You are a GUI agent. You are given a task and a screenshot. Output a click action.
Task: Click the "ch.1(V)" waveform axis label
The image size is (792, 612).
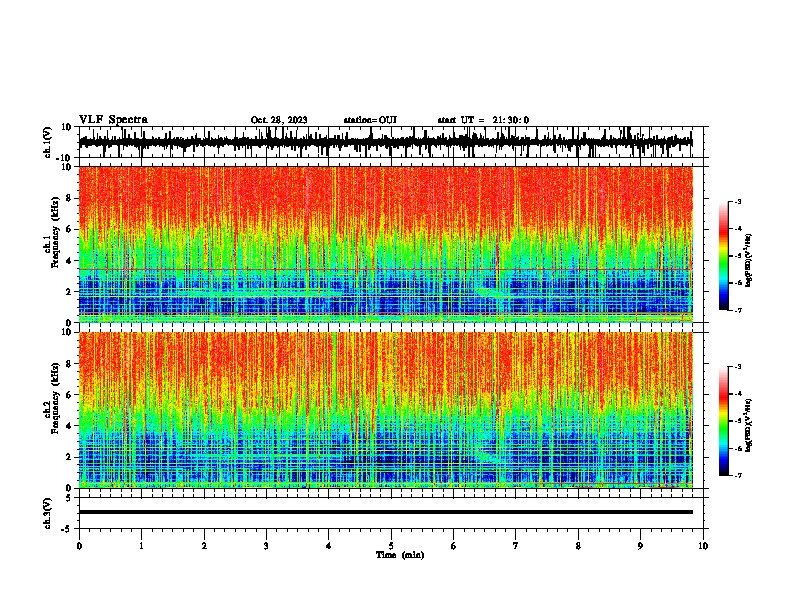point(48,142)
